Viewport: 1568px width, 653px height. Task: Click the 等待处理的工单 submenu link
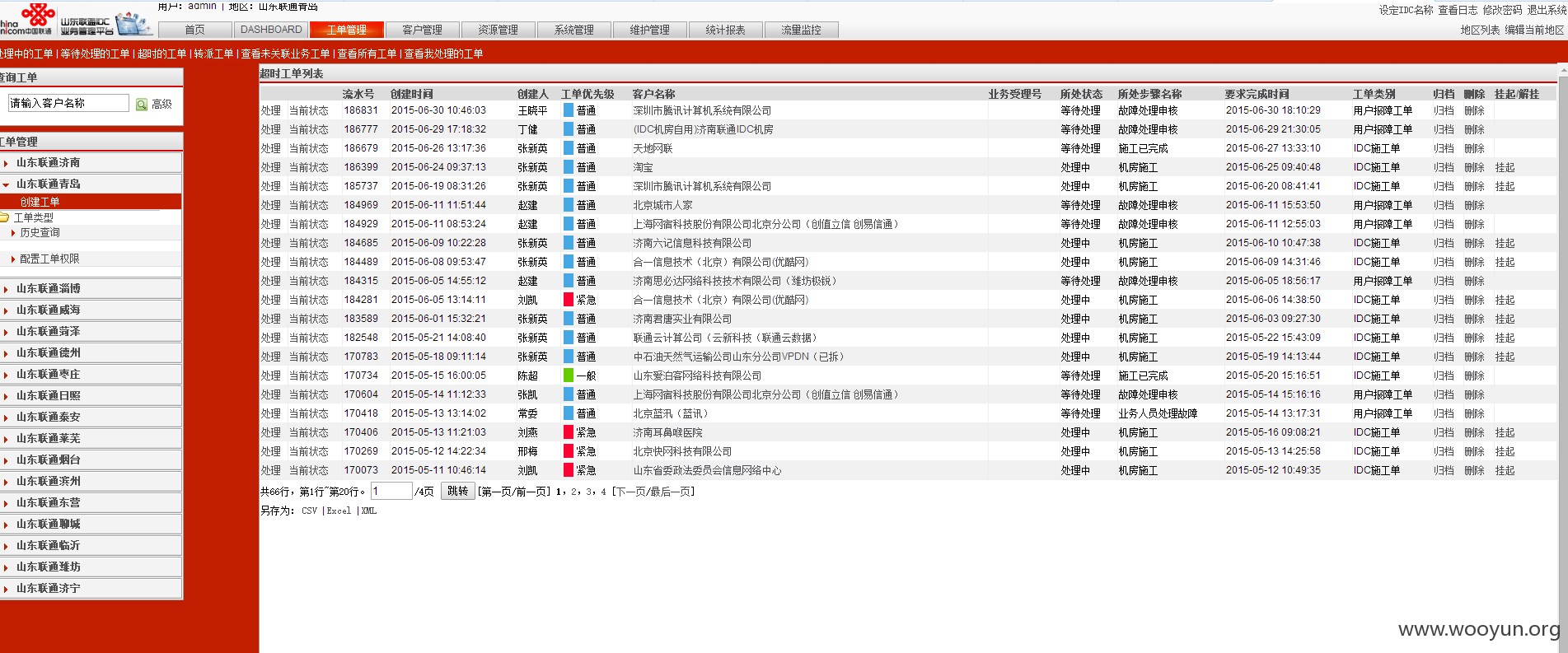click(96, 54)
